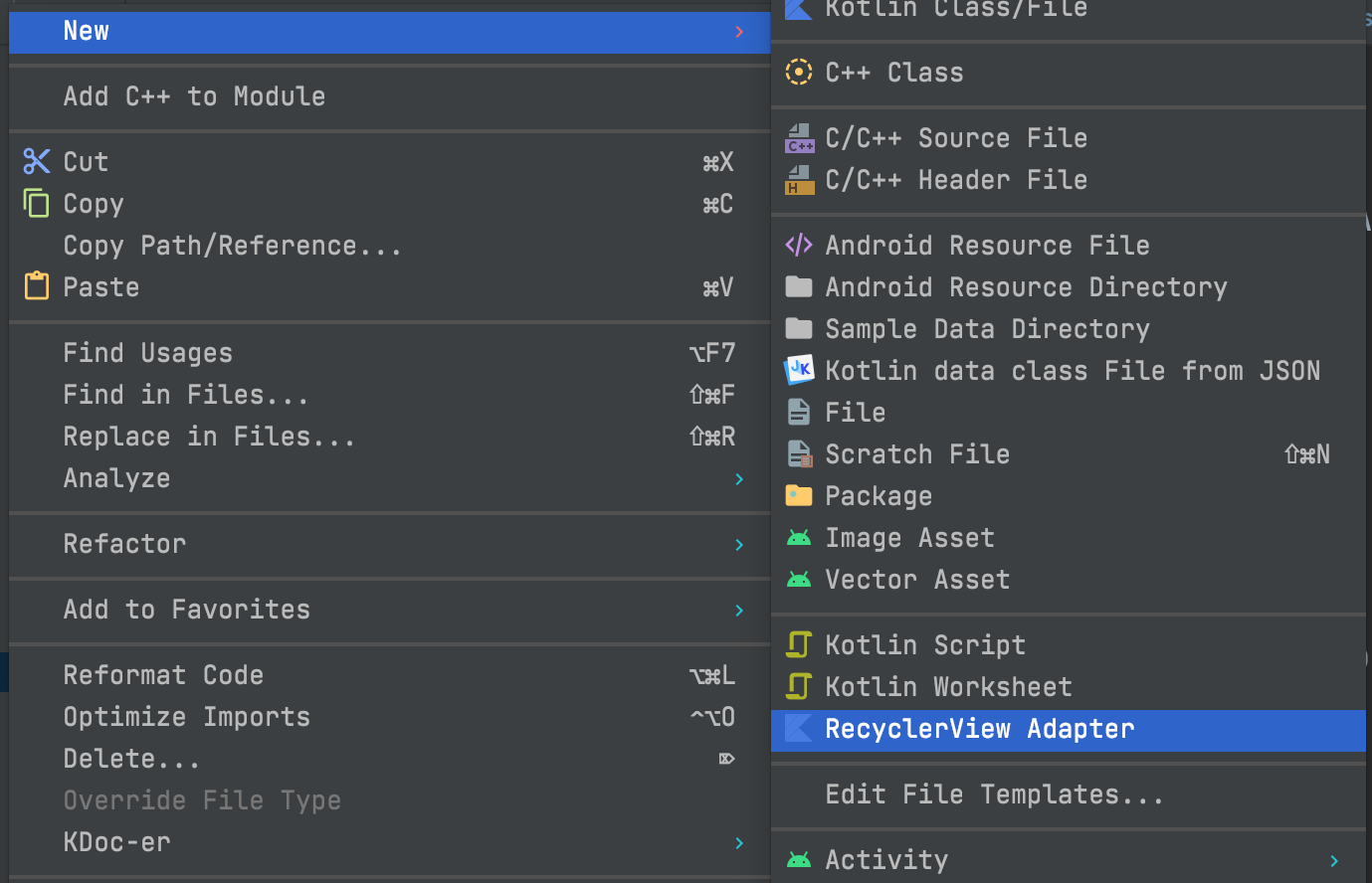Click the File document icon

point(798,412)
